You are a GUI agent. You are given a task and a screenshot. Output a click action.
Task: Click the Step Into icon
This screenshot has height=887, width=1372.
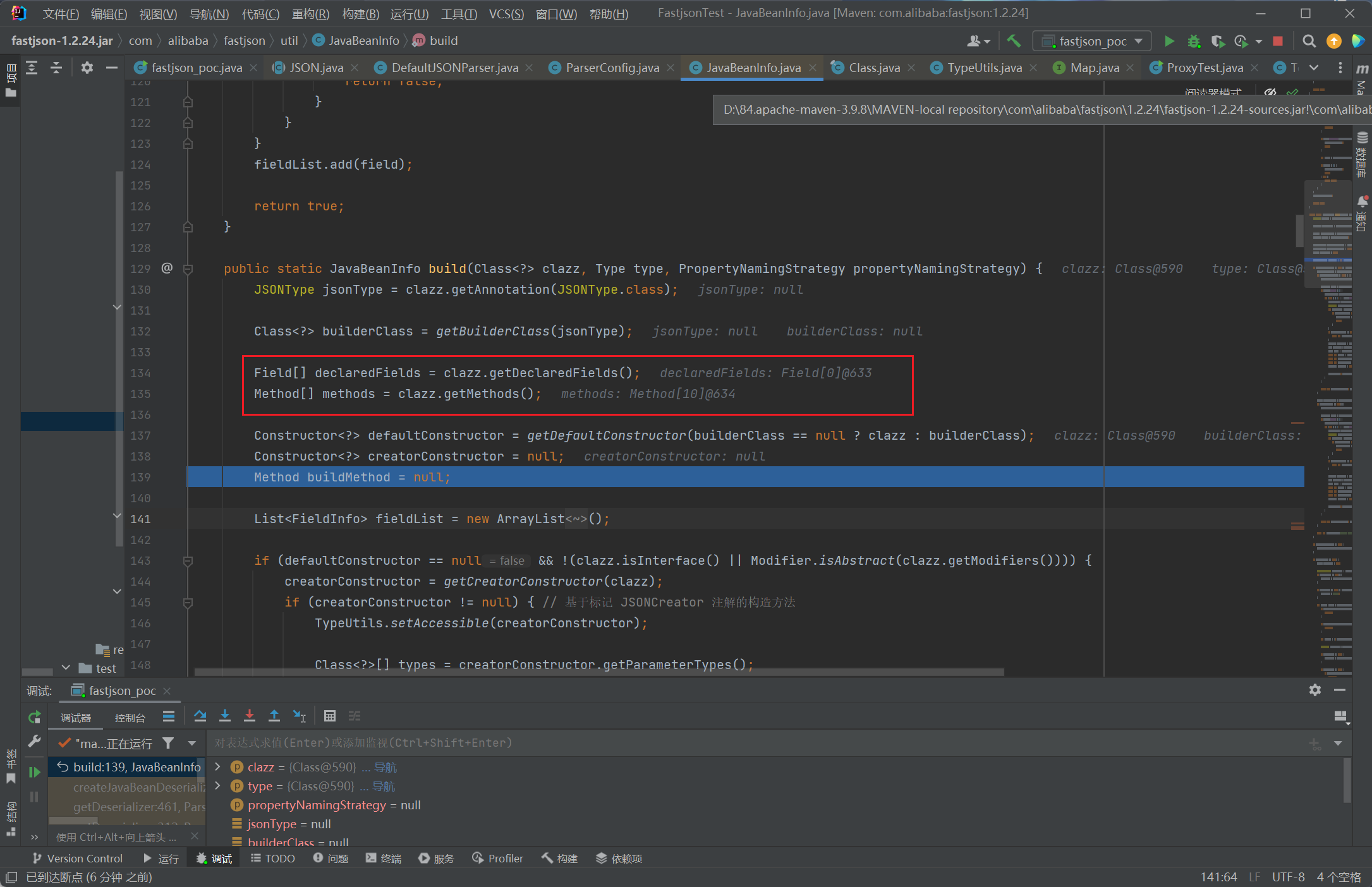[x=225, y=716]
